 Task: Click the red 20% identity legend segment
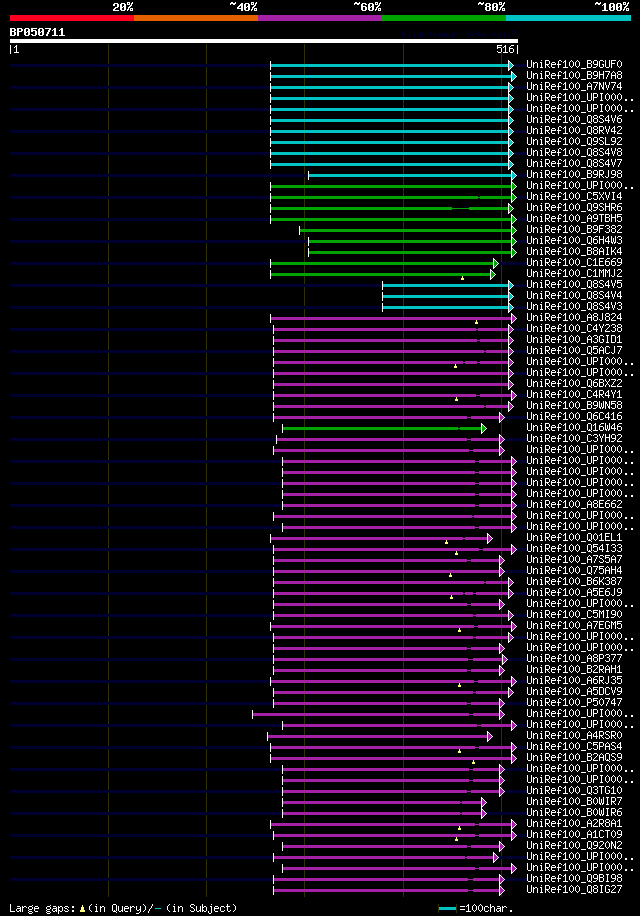tap(72, 18)
